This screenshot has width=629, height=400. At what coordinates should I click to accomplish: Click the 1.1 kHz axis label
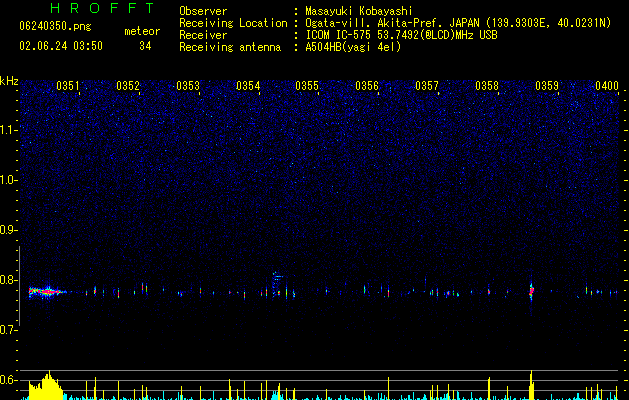tap(9, 130)
